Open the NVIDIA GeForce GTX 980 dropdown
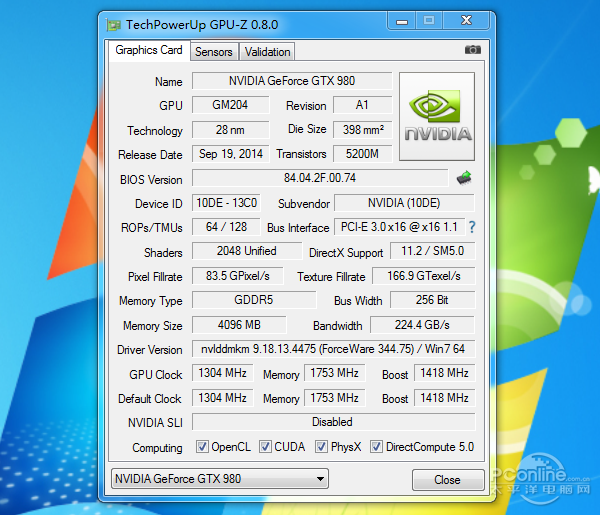 (220, 479)
